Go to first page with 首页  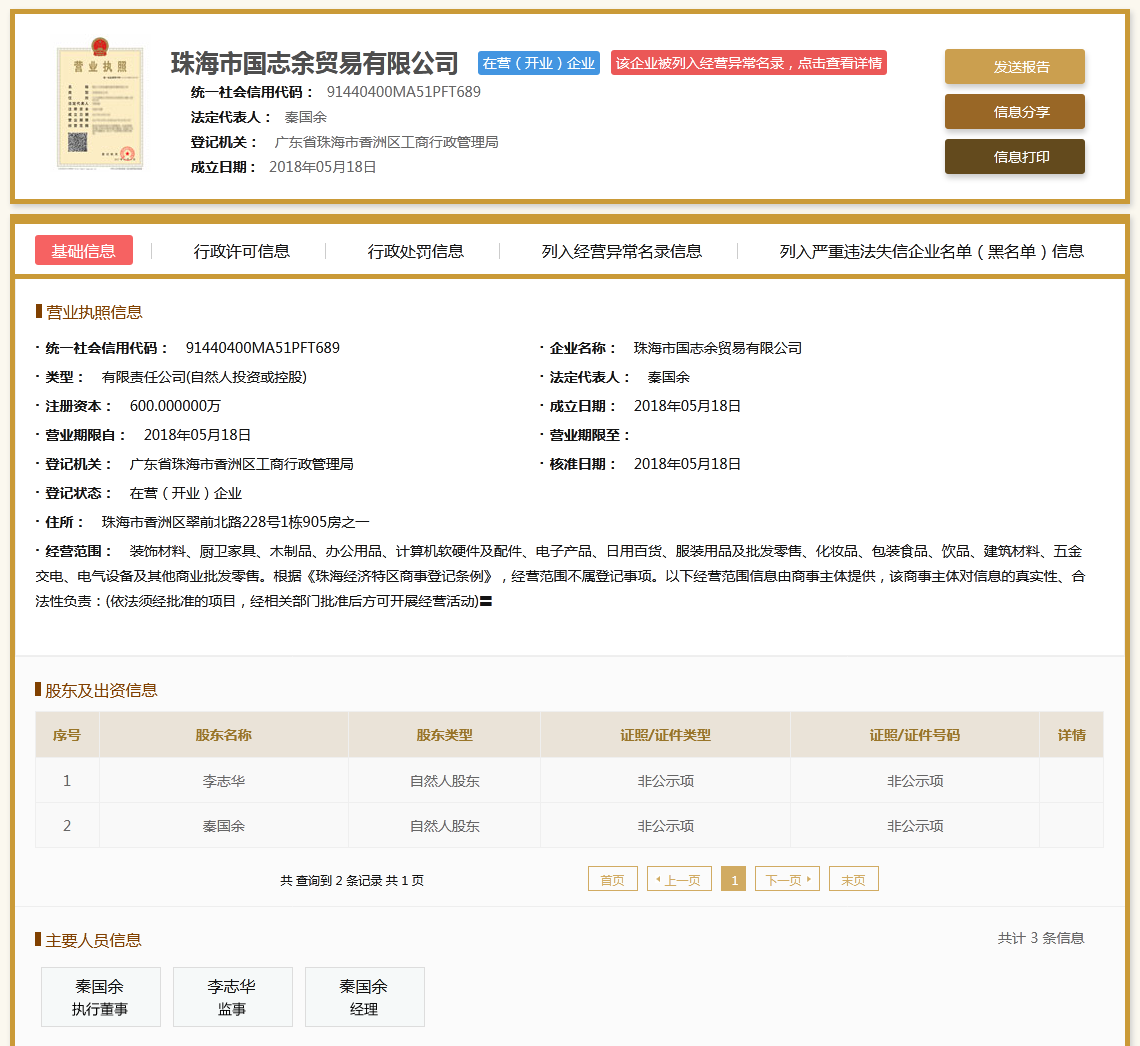(x=612, y=880)
